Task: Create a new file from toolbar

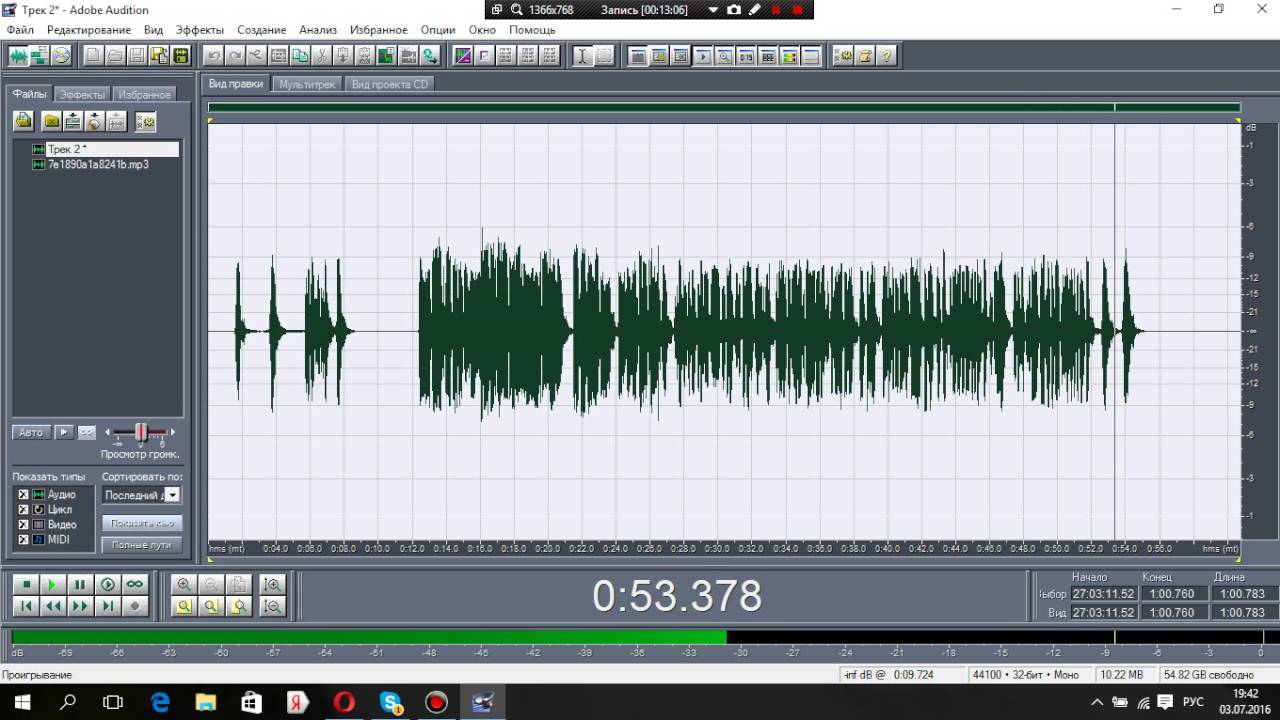Action: tap(93, 56)
